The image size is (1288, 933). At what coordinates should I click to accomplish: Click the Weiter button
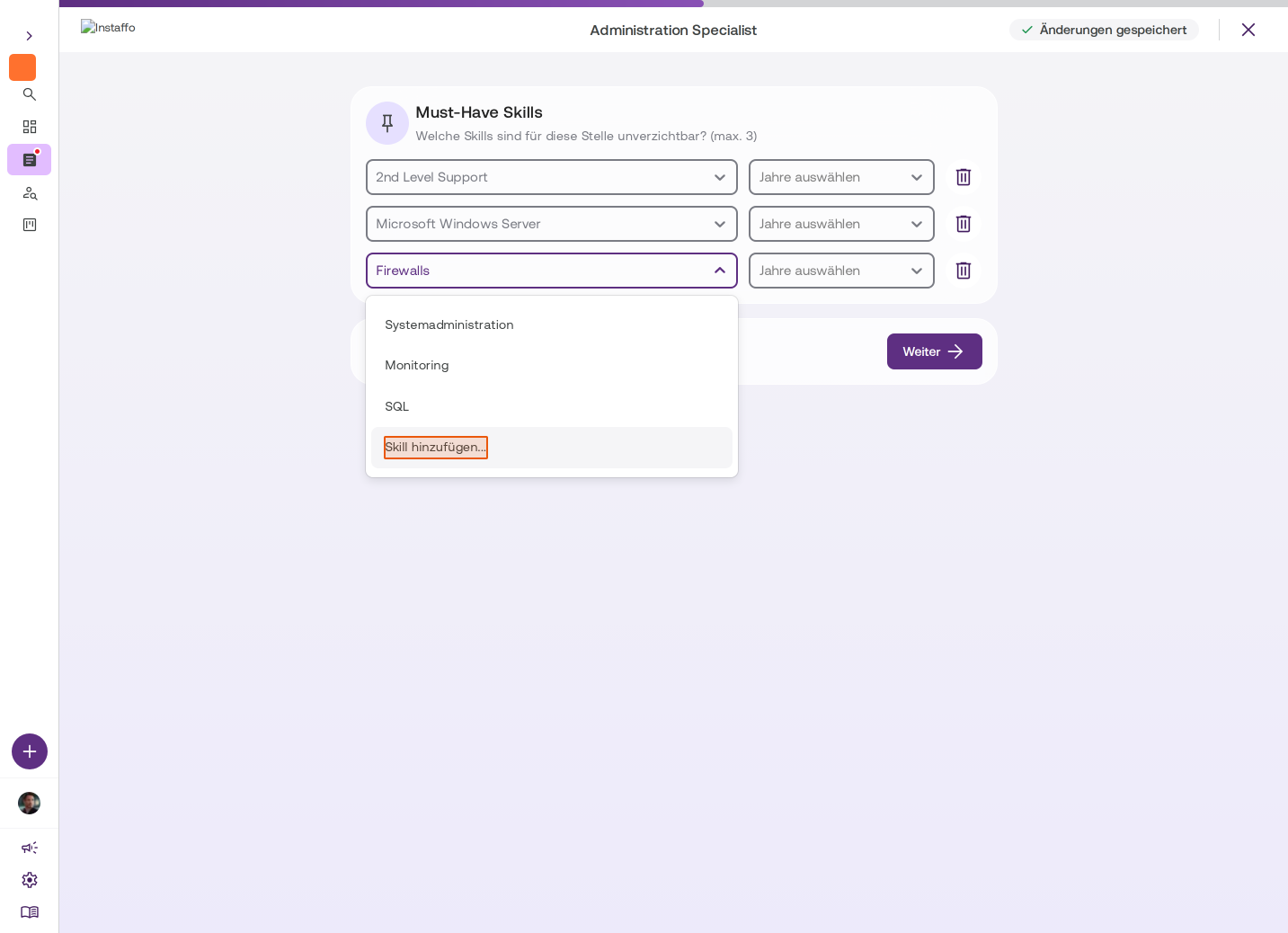click(x=935, y=351)
